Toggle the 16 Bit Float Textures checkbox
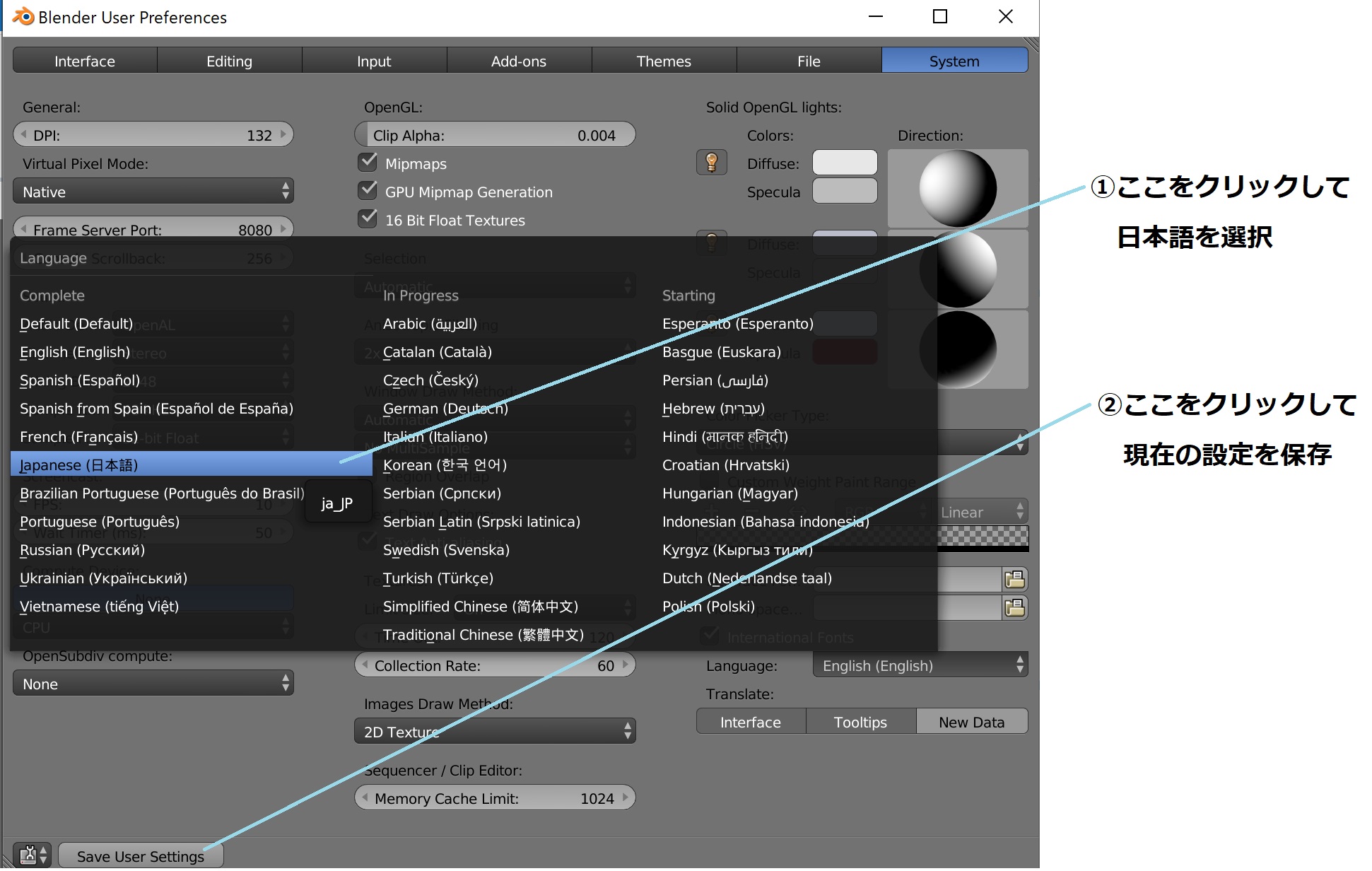The image size is (1372, 871). point(368,219)
